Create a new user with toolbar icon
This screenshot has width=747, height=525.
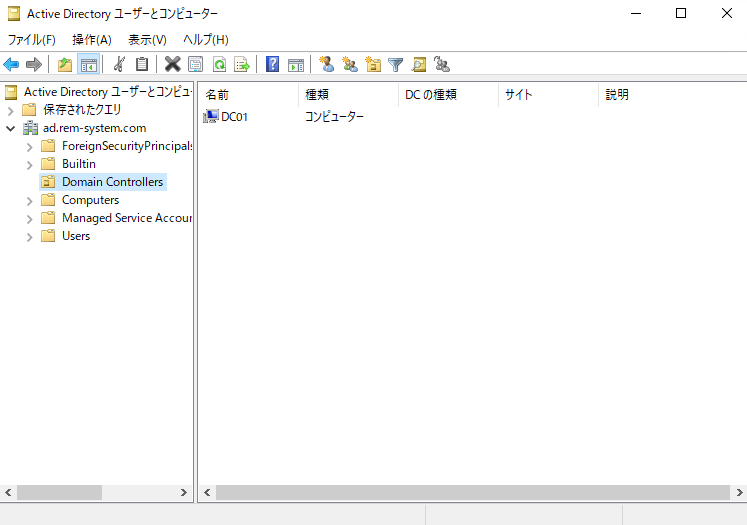tap(326, 65)
